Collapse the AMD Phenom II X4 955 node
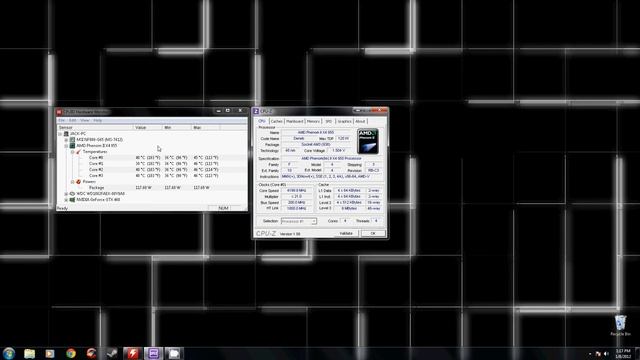The height and width of the screenshot is (360, 640). (66, 146)
